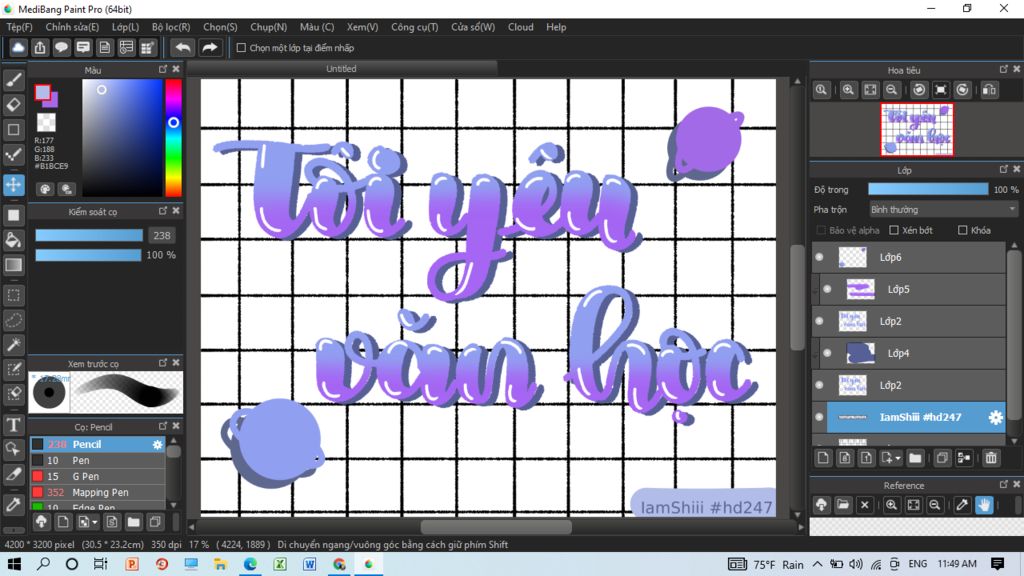Open brush add dropdown arrow in brush panel
The width and height of the screenshot is (1024, 576).
pos(95,522)
